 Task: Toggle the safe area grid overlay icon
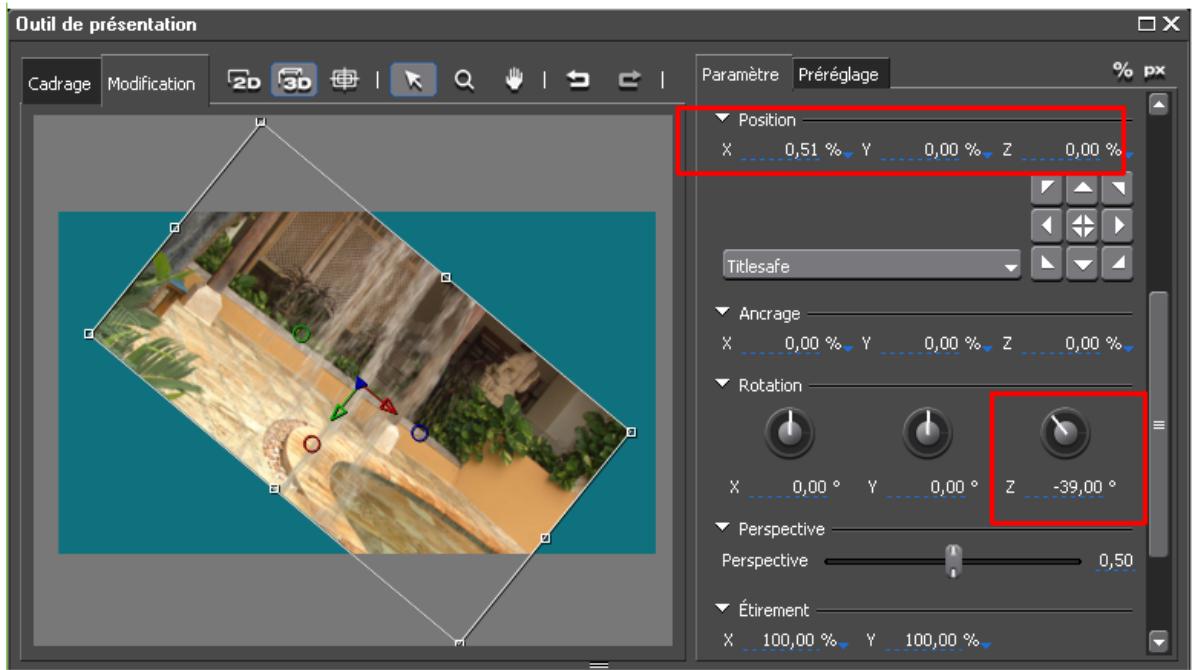(x=345, y=79)
